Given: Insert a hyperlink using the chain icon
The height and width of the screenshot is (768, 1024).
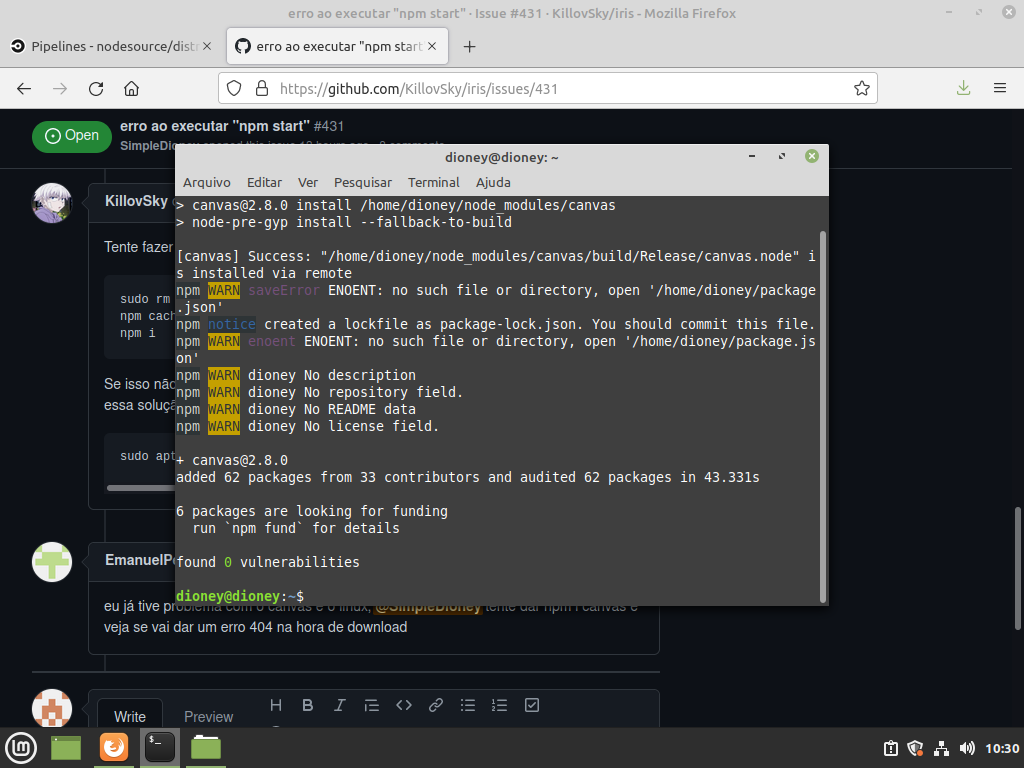Looking at the screenshot, I should (435, 705).
